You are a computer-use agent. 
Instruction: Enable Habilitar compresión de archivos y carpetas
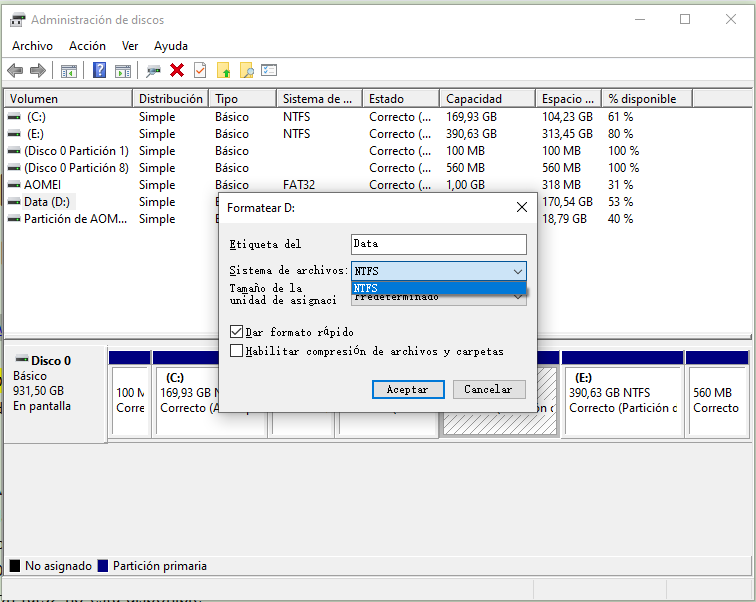pos(236,351)
